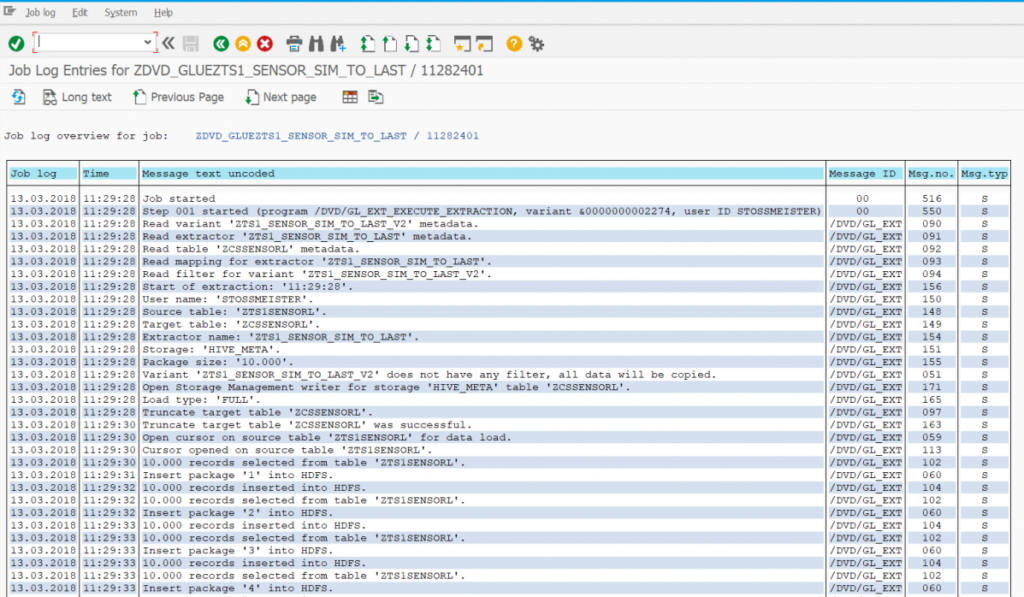Select the 'Open cursor on source table' message
Viewport: 1024px width, 597px height.
(327, 438)
